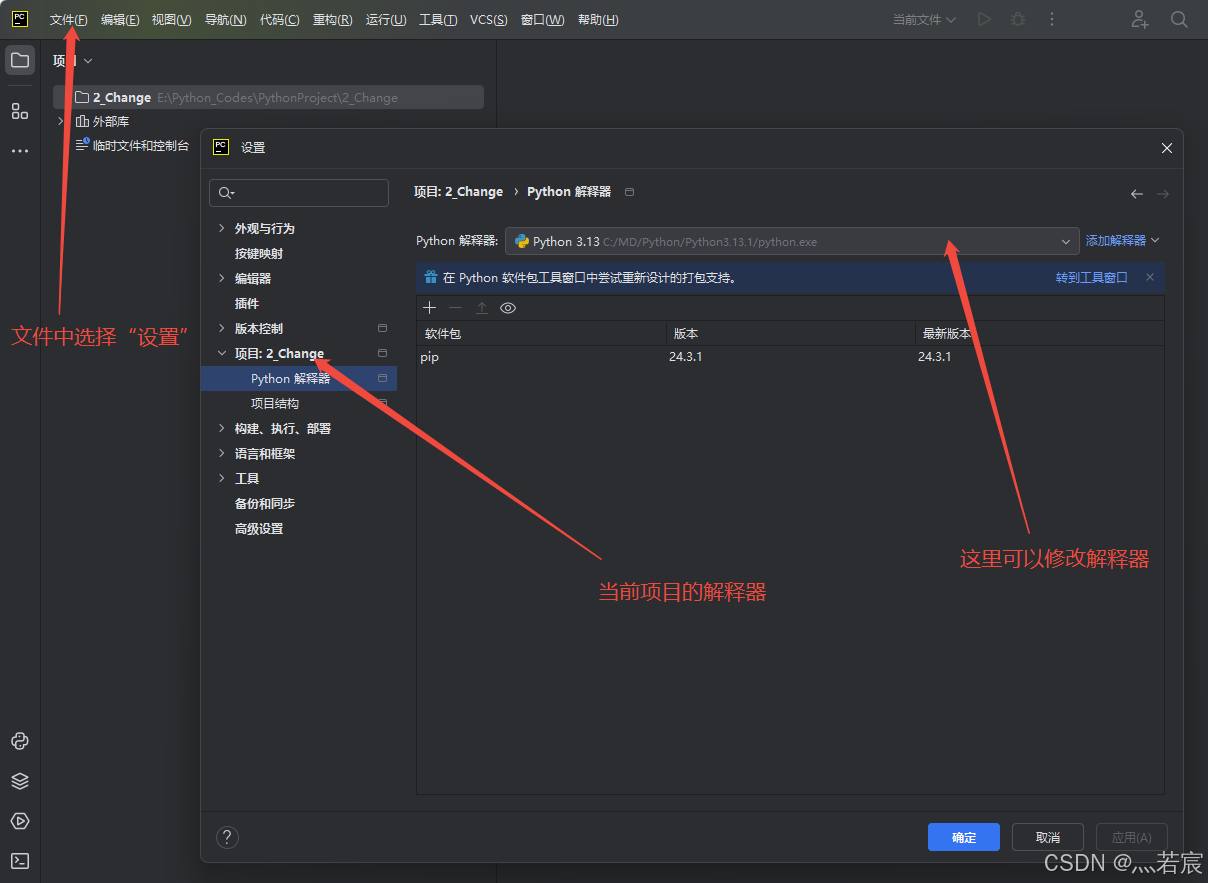Screen dimensions: 1208x883
Task: Open the 文件(F) menu
Action: (68, 19)
